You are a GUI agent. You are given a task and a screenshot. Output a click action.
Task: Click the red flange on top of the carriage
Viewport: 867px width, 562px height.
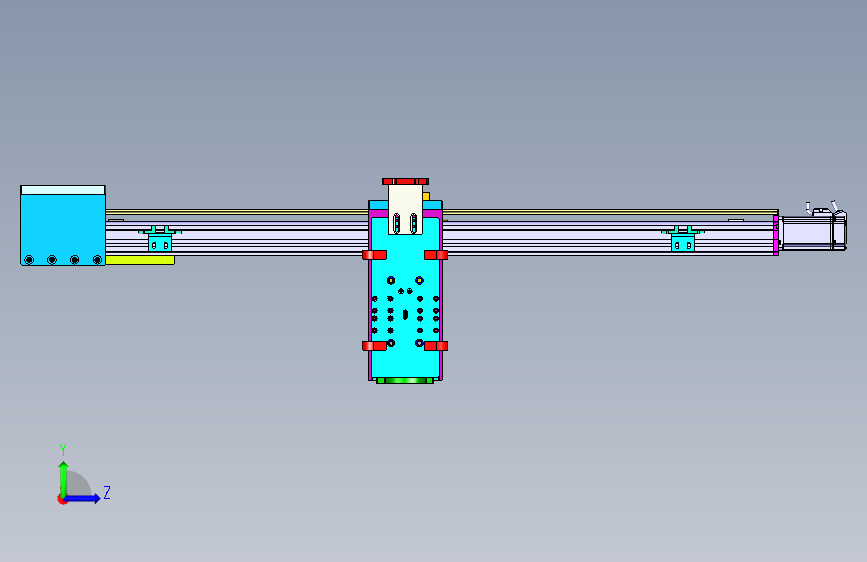(405, 181)
